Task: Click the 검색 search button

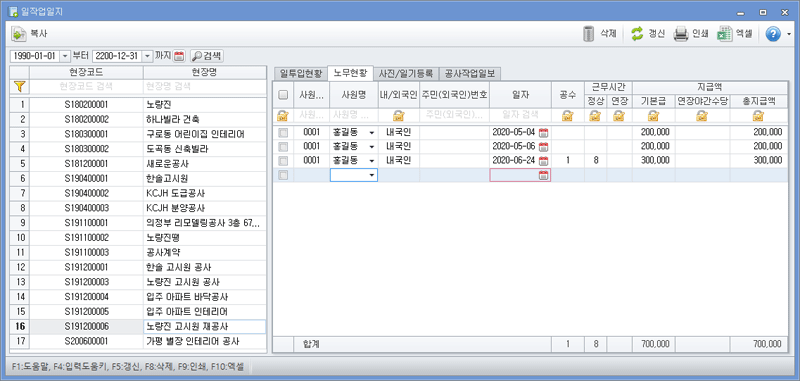Action: pos(207,56)
